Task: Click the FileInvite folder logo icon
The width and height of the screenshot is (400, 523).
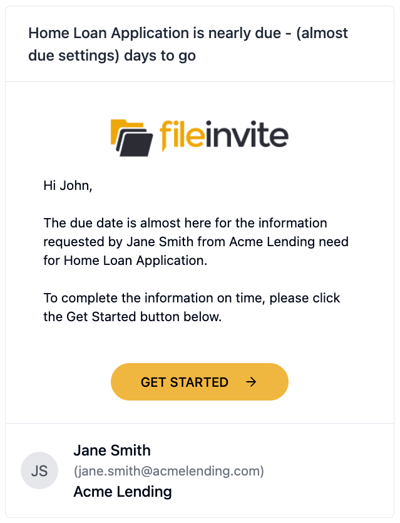Action: point(132,137)
